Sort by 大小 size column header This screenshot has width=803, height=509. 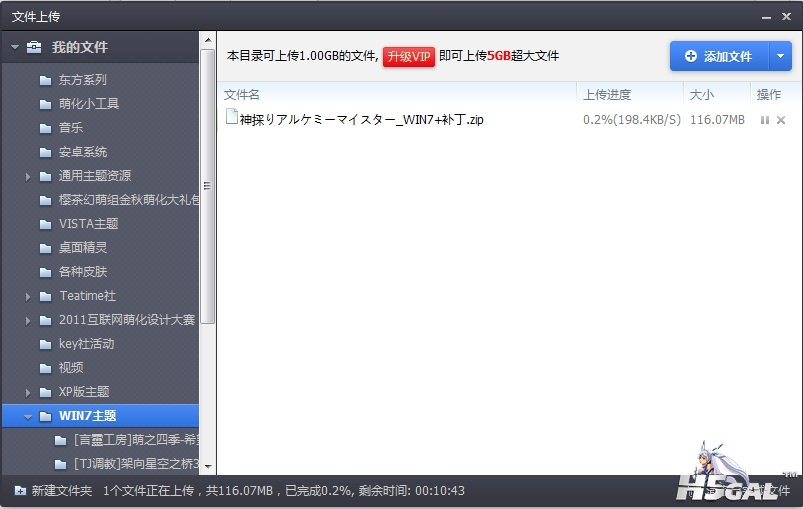(700, 95)
